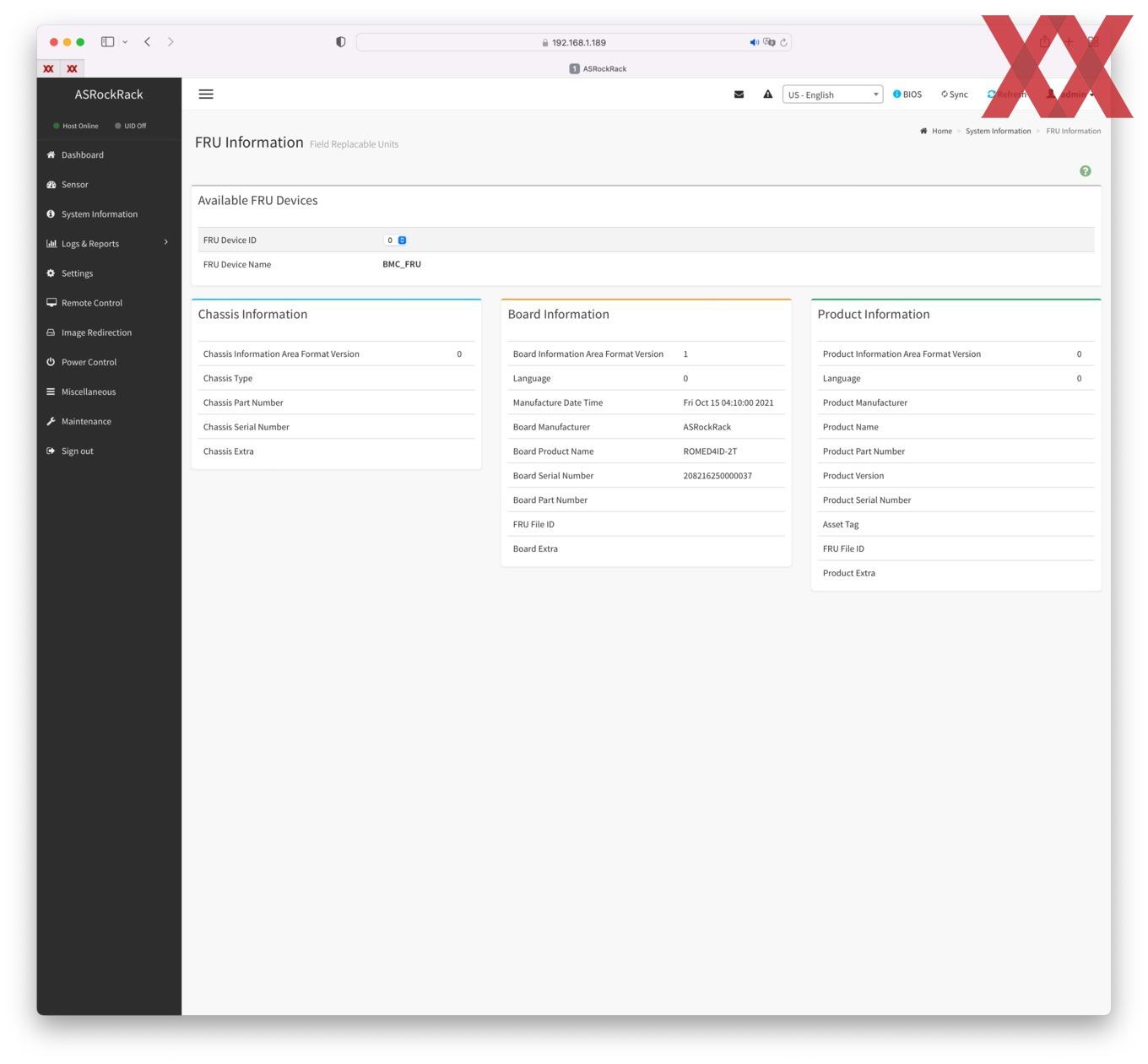The height and width of the screenshot is (1064, 1148).
Task: Click the System Information breadcrumb link
Action: [998, 131]
